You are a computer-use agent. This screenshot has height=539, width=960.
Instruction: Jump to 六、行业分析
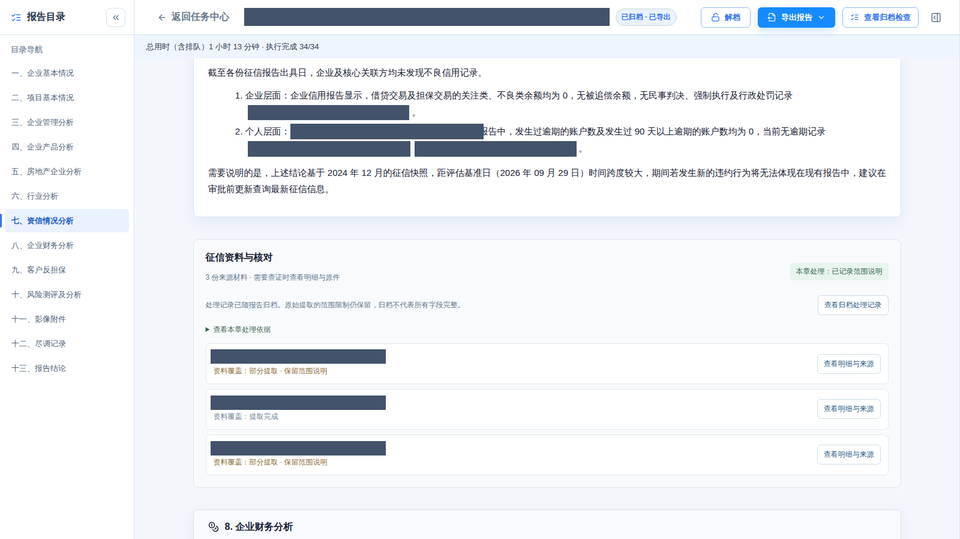[x=67, y=196]
